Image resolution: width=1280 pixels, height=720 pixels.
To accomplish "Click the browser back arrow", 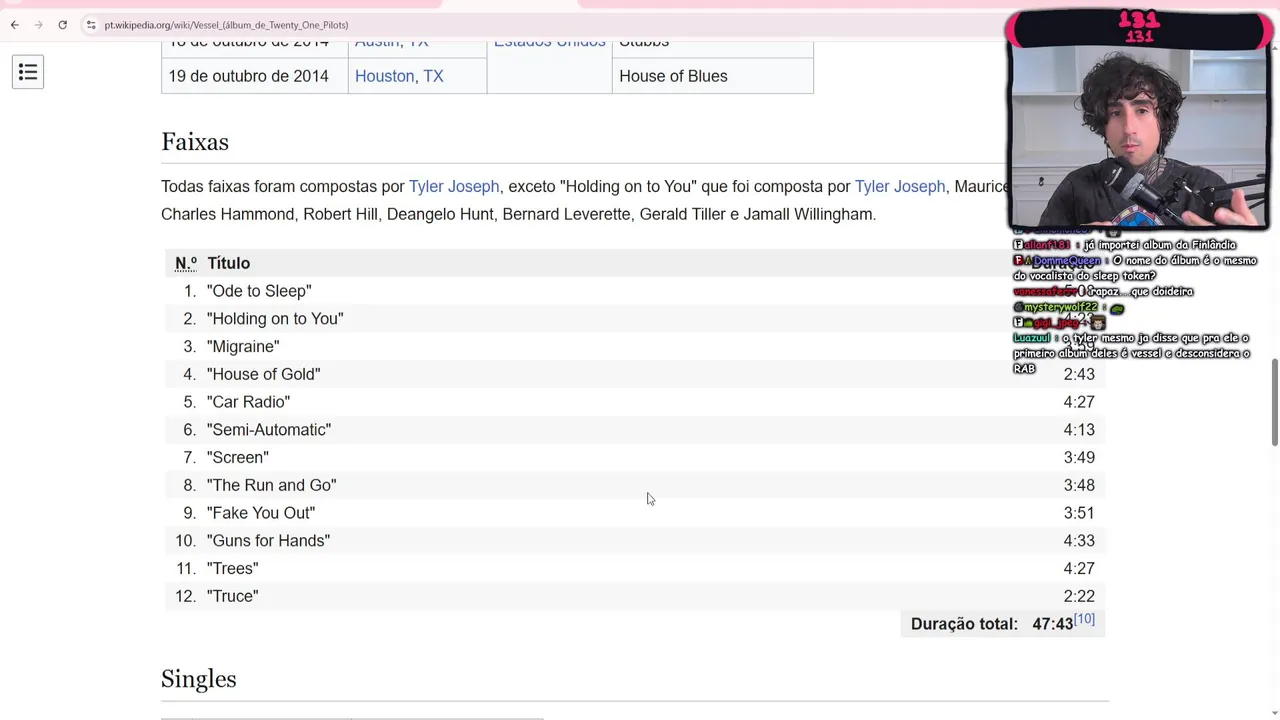I will 14,25.
